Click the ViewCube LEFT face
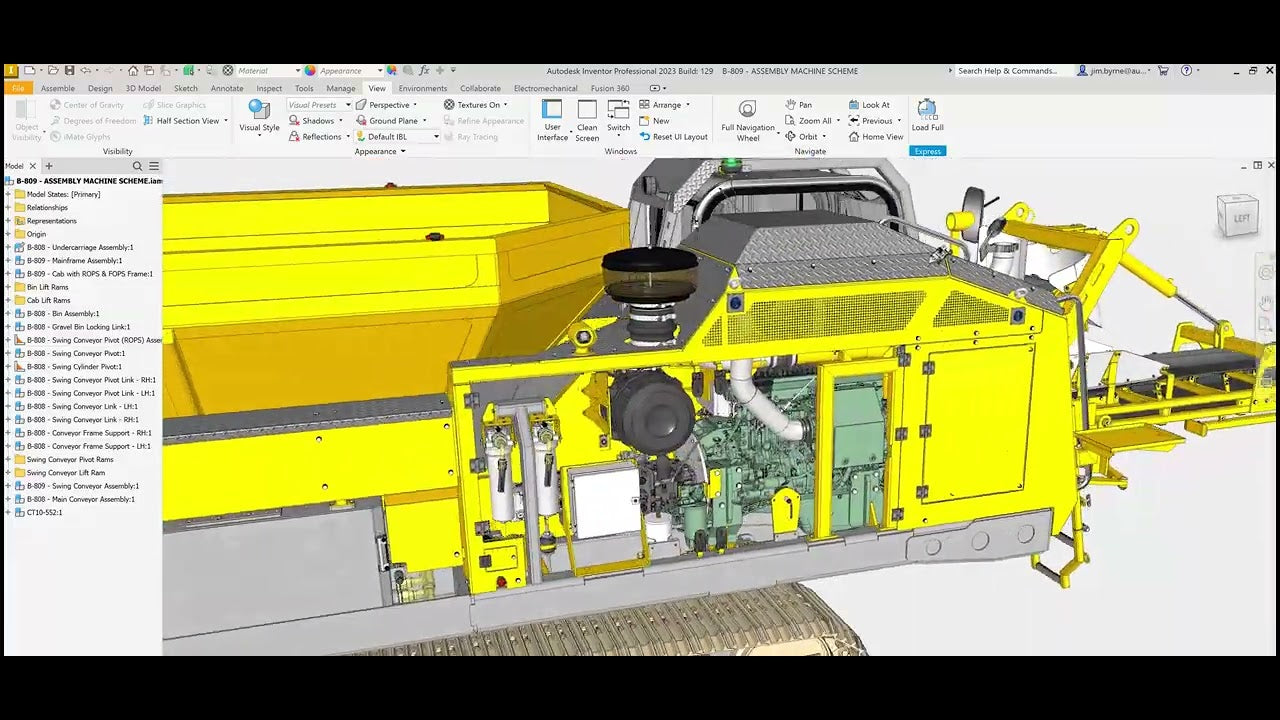Image resolution: width=1280 pixels, height=720 pixels. point(1240,217)
